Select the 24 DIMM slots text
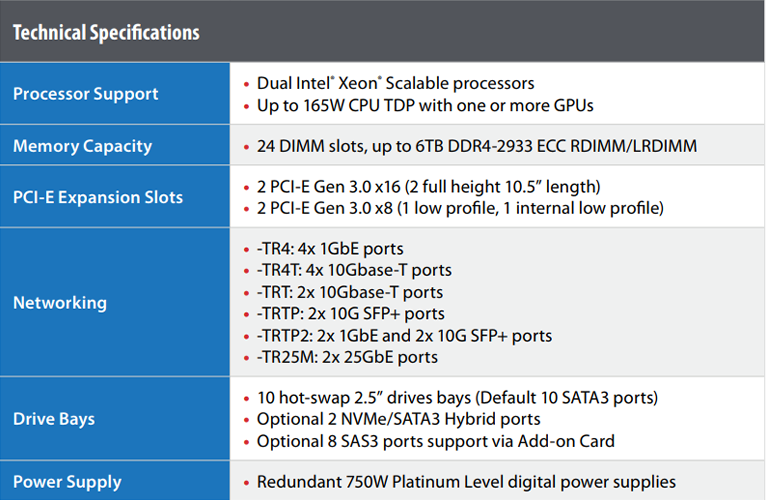This screenshot has width=766, height=500. pyautogui.click(x=477, y=146)
